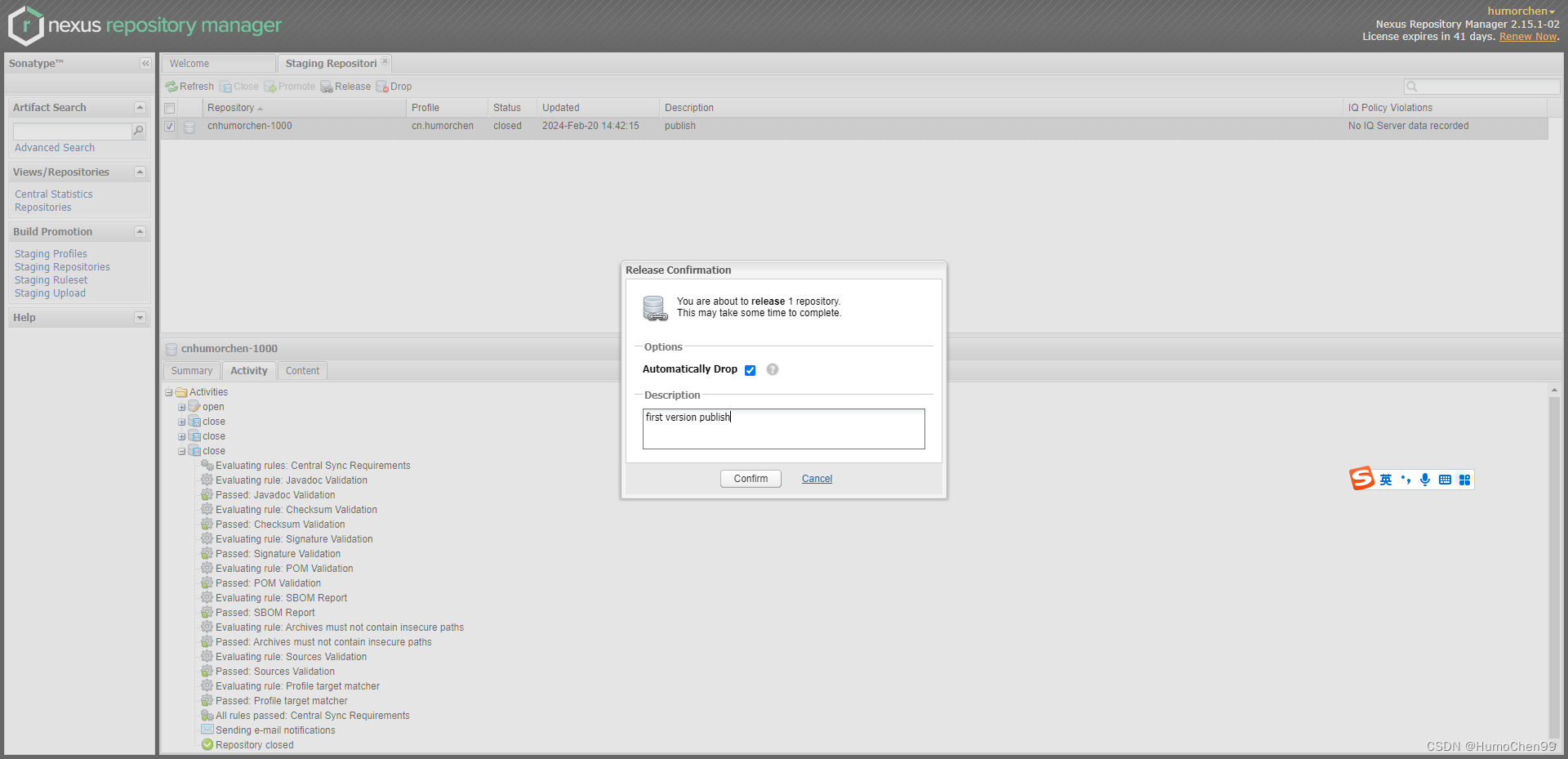Image resolution: width=1568 pixels, height=759 pixels.
Task: Close the Staging Repositories tab with its x
Action: [385, 61]
